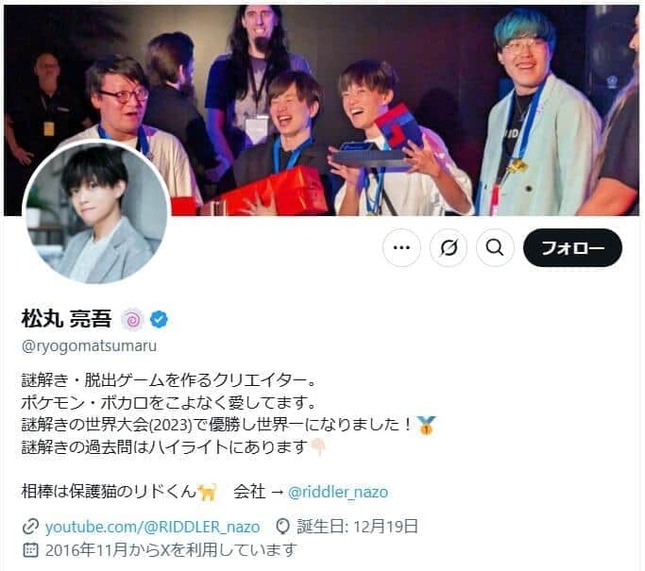Follow the account with フォロー button

coord(573,248)
